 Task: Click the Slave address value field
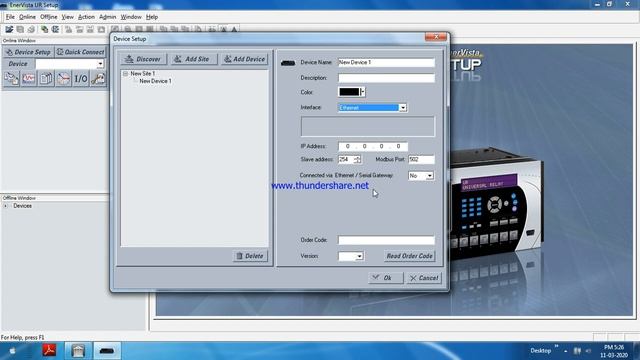click(346, 159)
